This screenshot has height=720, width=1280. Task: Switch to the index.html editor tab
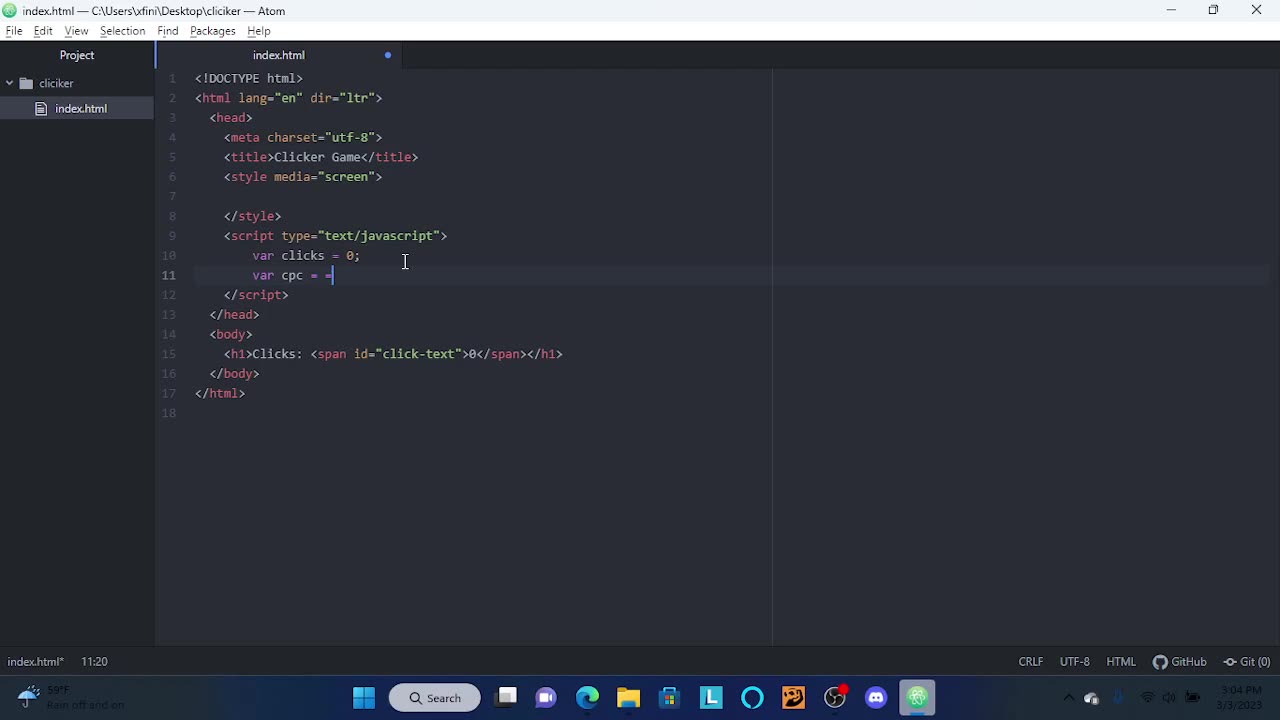pyautogui.click(x=279, y=55)
